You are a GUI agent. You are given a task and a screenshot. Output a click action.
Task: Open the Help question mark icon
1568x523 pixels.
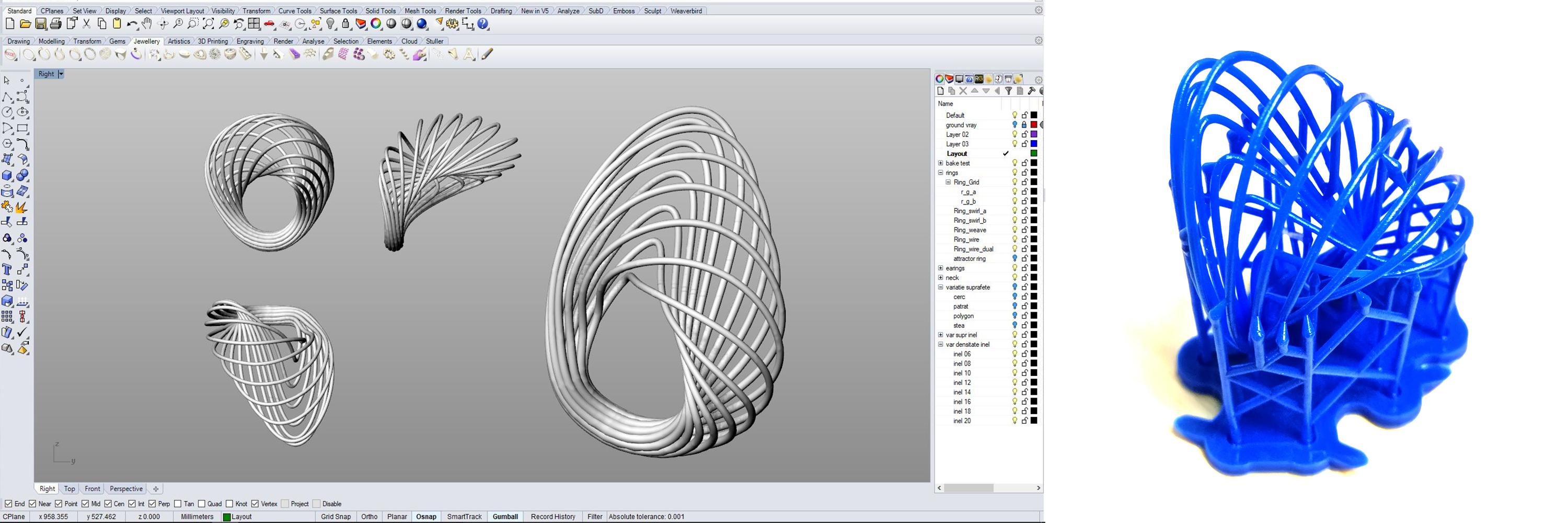click(x=483, y=24)
